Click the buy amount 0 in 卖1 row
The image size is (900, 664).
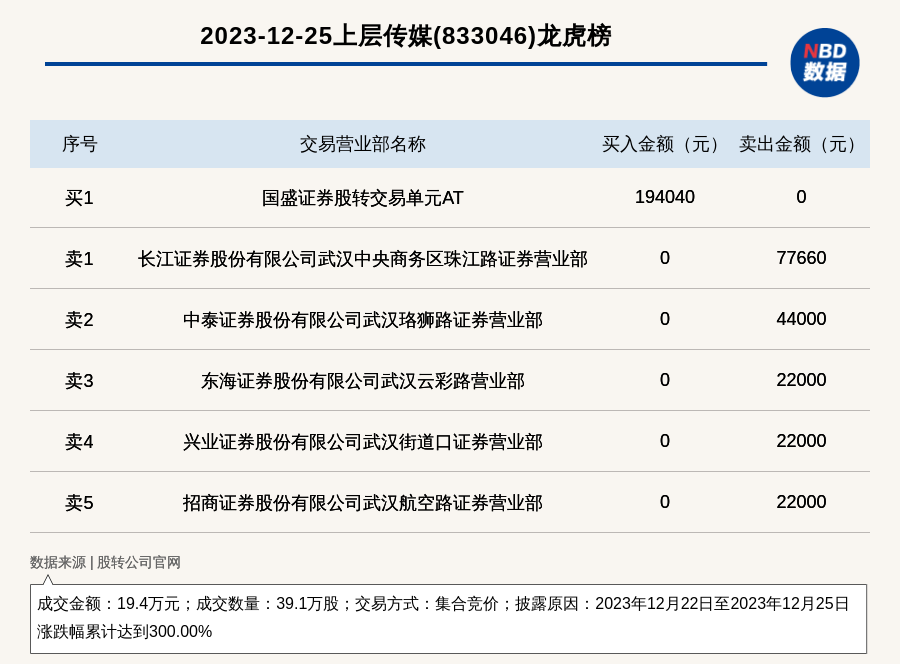click(x=665, y=258)
